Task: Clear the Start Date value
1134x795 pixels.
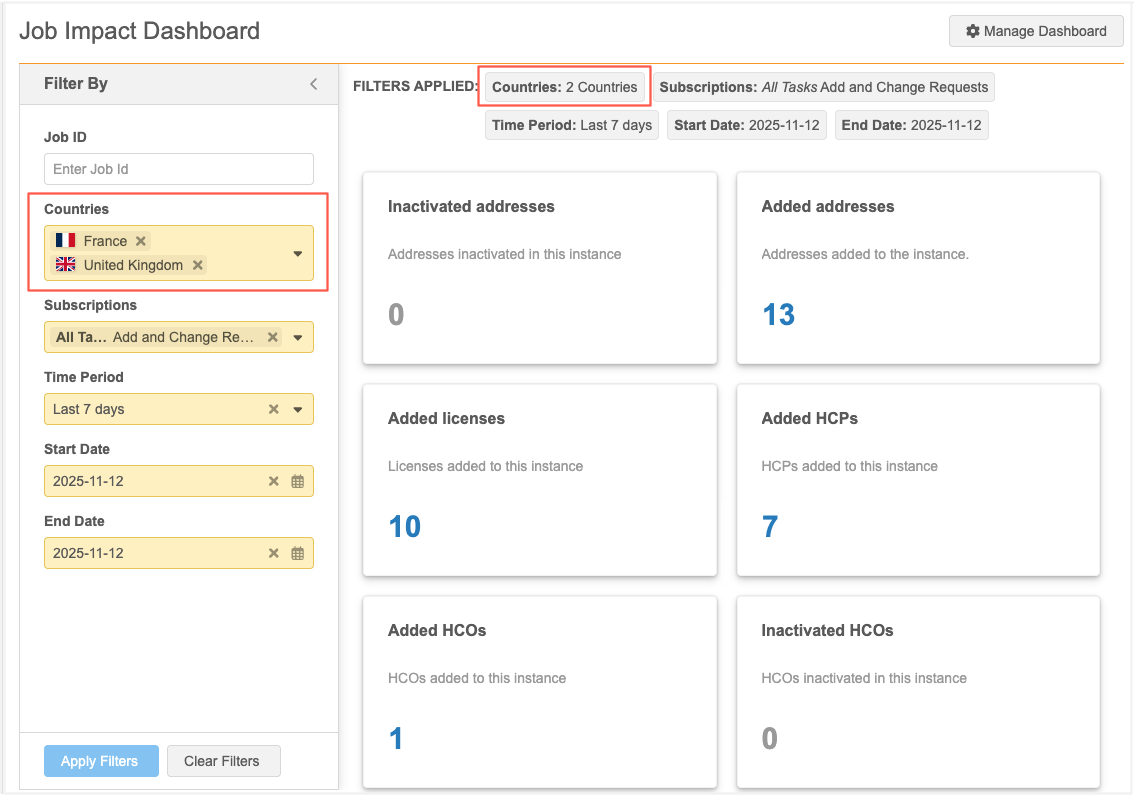Action: click(274, 481)
